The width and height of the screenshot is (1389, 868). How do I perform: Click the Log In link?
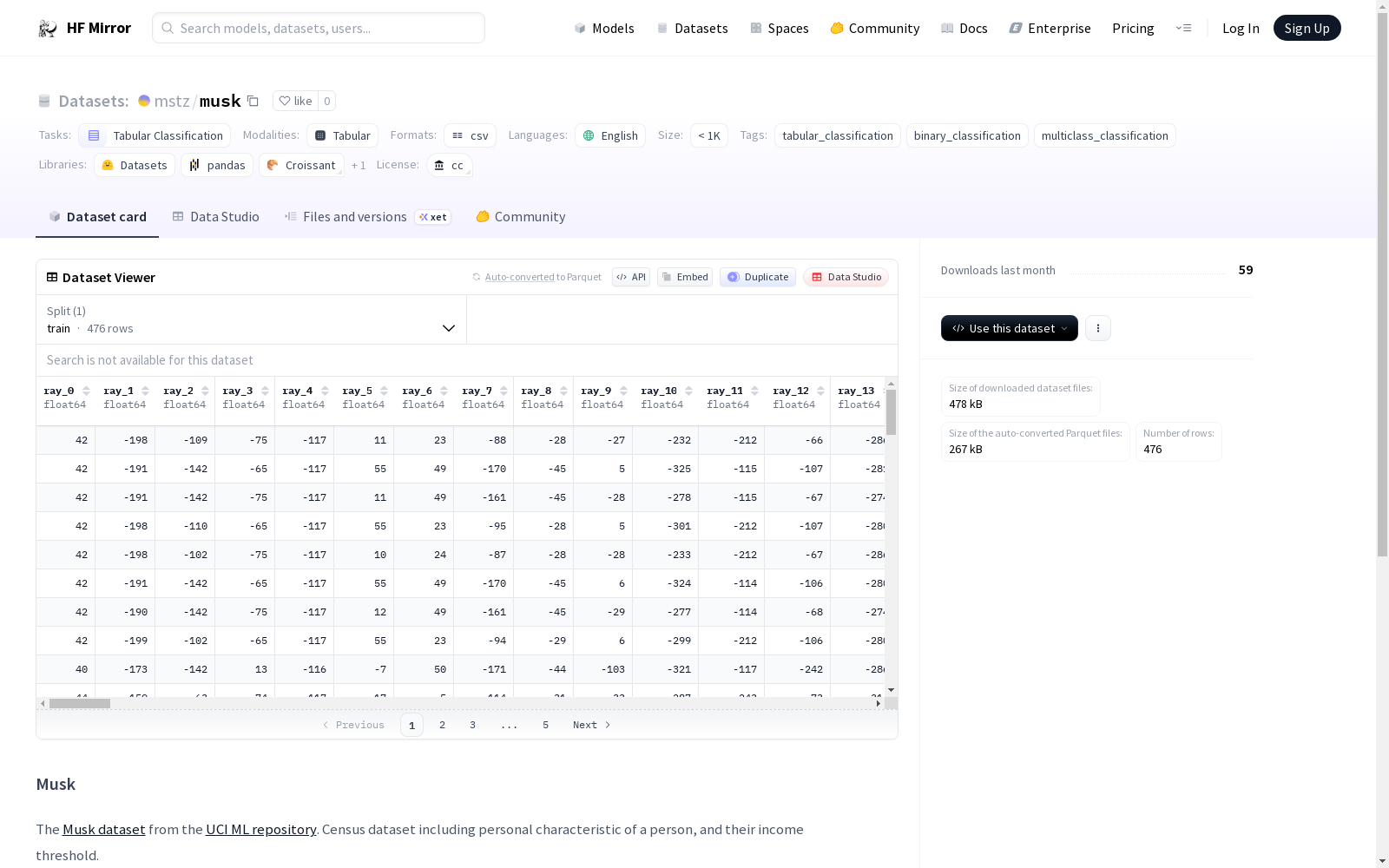click(1241, 28)
